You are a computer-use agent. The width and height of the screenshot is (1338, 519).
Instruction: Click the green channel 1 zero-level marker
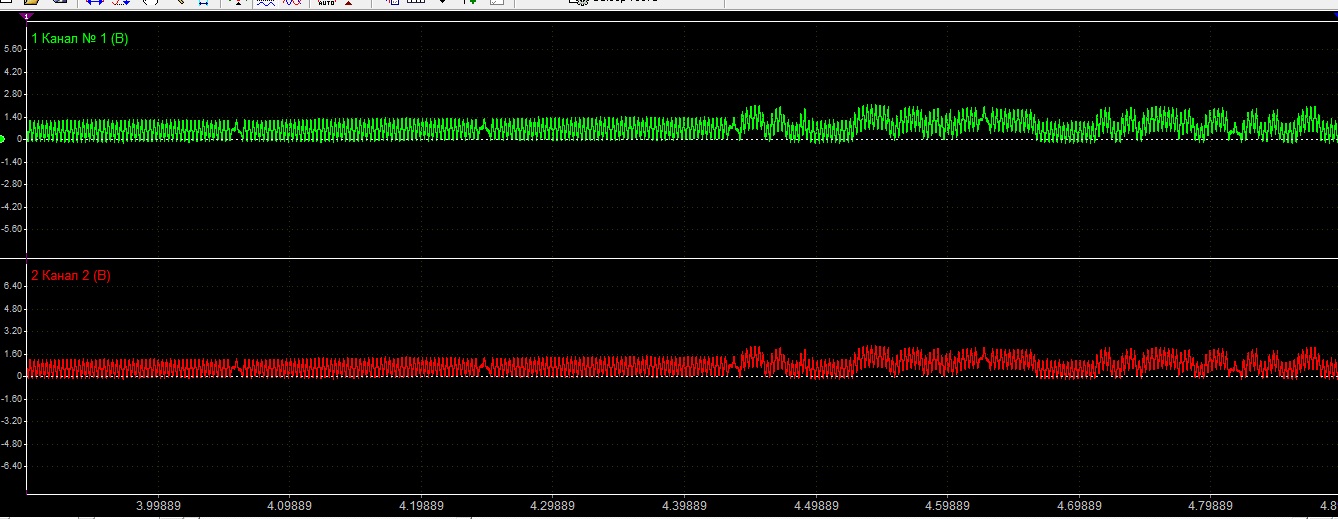pos(3,138)
